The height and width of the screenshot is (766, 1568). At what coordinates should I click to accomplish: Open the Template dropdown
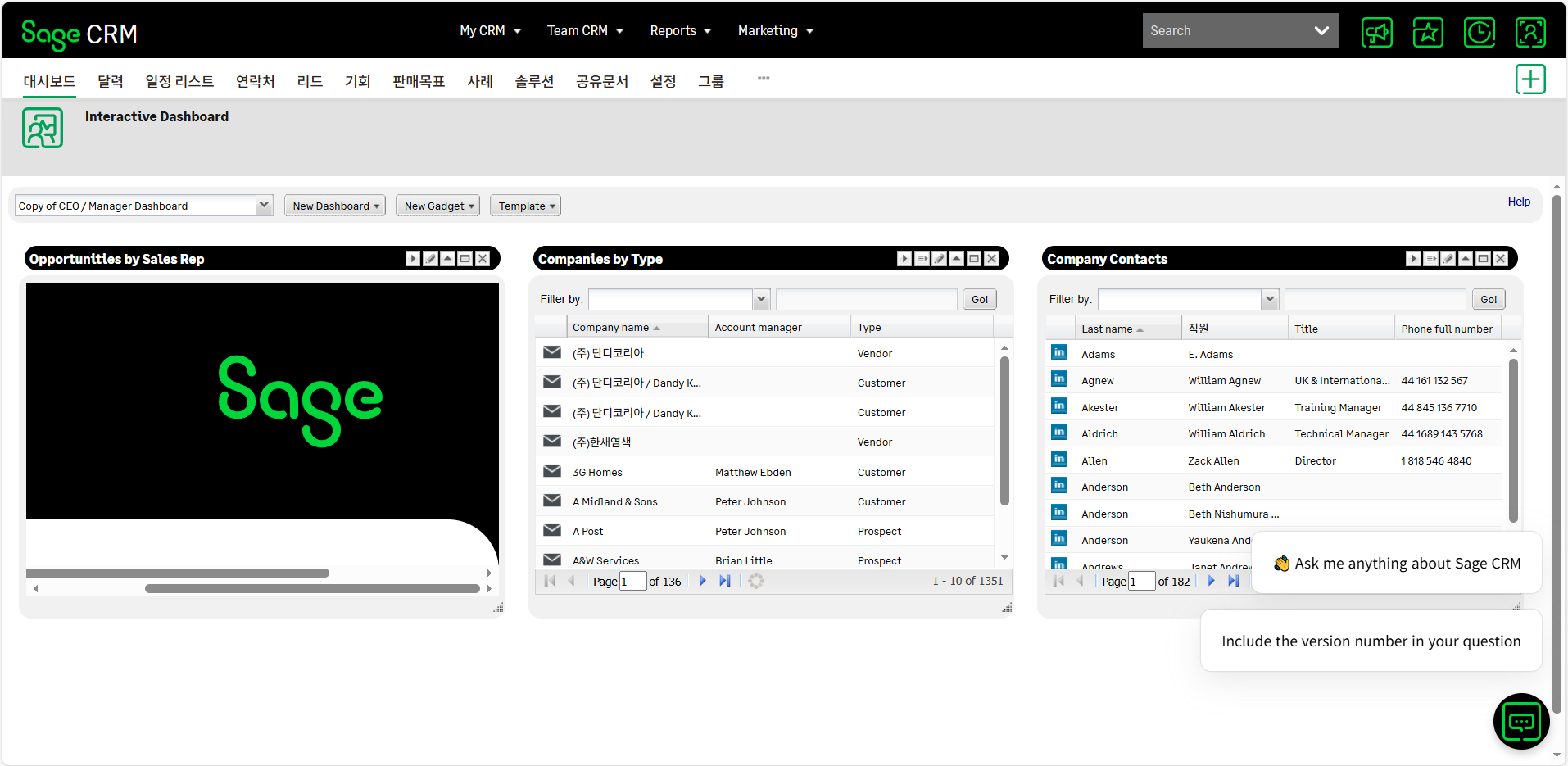pos(525,206)
